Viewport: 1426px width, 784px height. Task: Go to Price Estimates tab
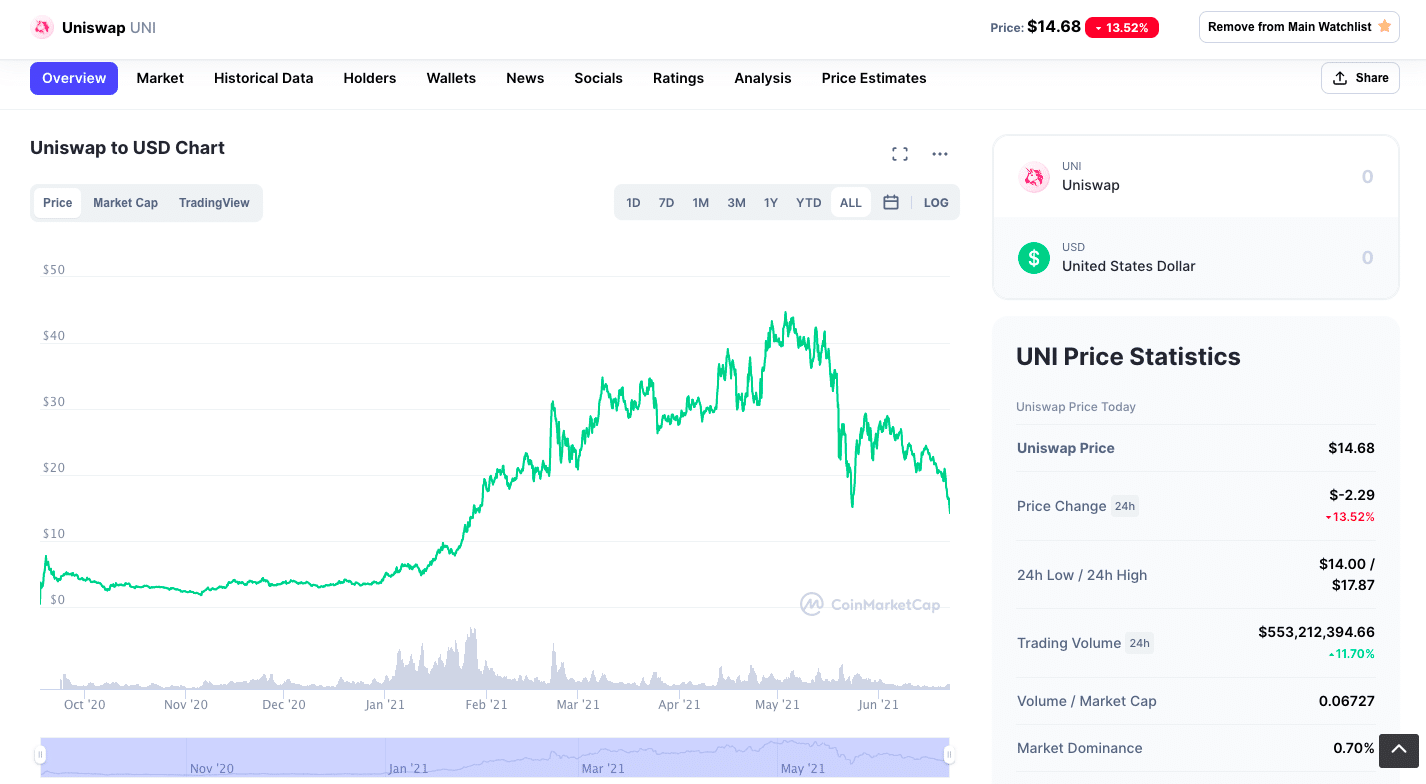click(874, 78)
